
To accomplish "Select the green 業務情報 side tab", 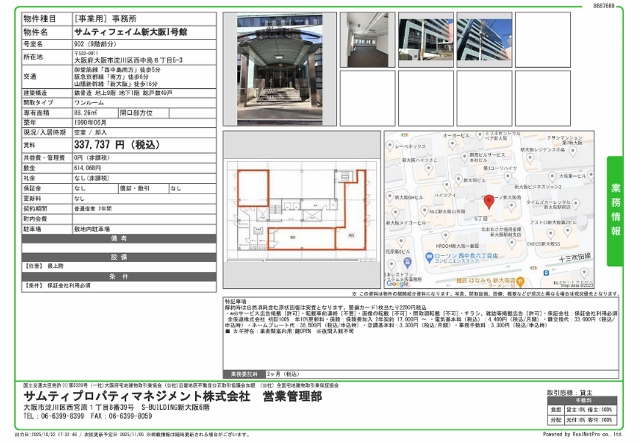I will 615,209.
